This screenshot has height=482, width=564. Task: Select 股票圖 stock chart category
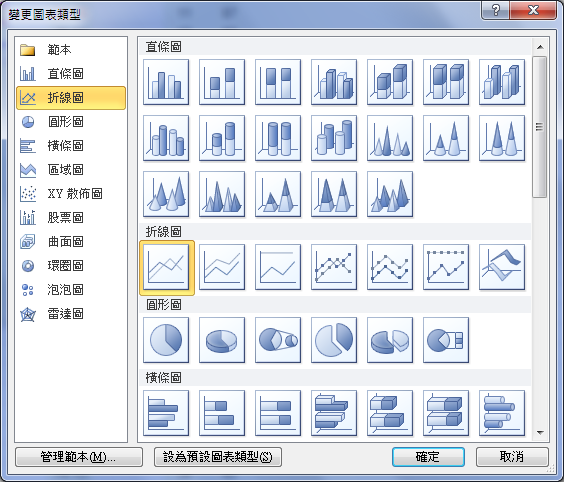pos(71,218)
